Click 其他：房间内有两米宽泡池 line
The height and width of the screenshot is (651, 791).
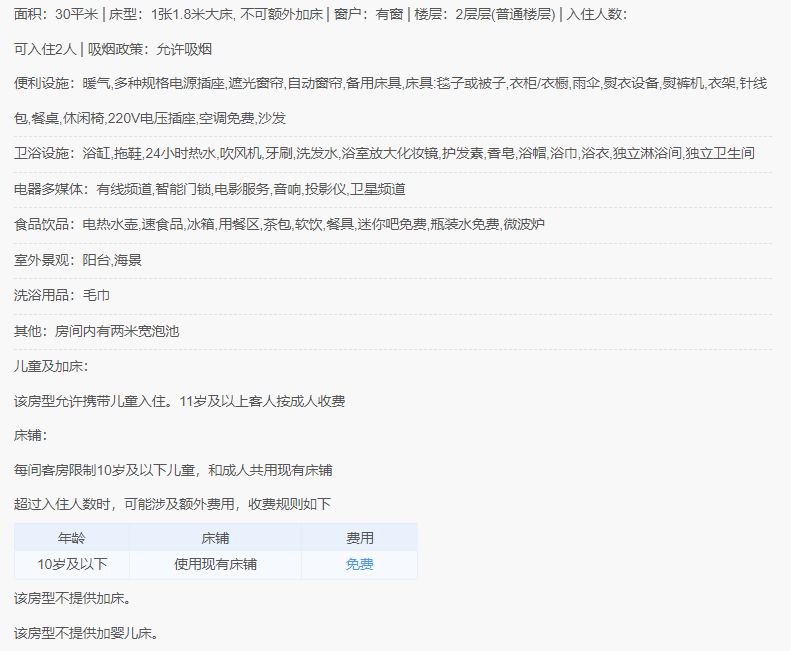tap(96, 332)
